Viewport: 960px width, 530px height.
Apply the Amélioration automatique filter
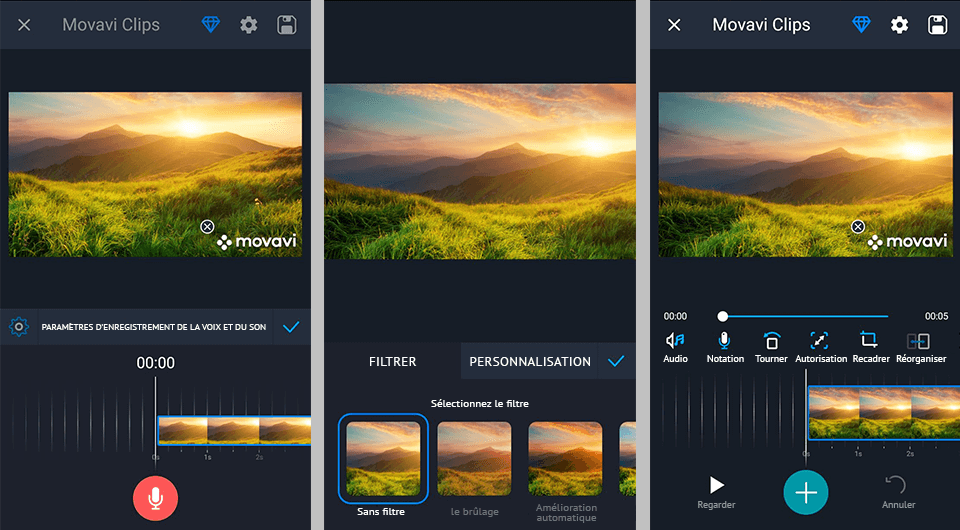565,458
